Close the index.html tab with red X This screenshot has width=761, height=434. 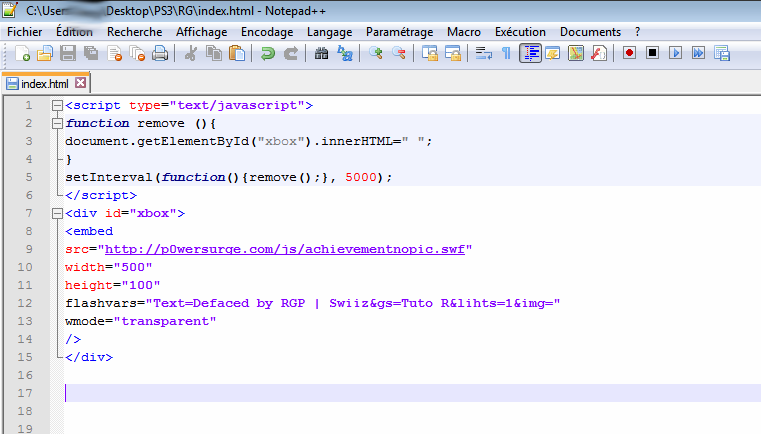81,83
